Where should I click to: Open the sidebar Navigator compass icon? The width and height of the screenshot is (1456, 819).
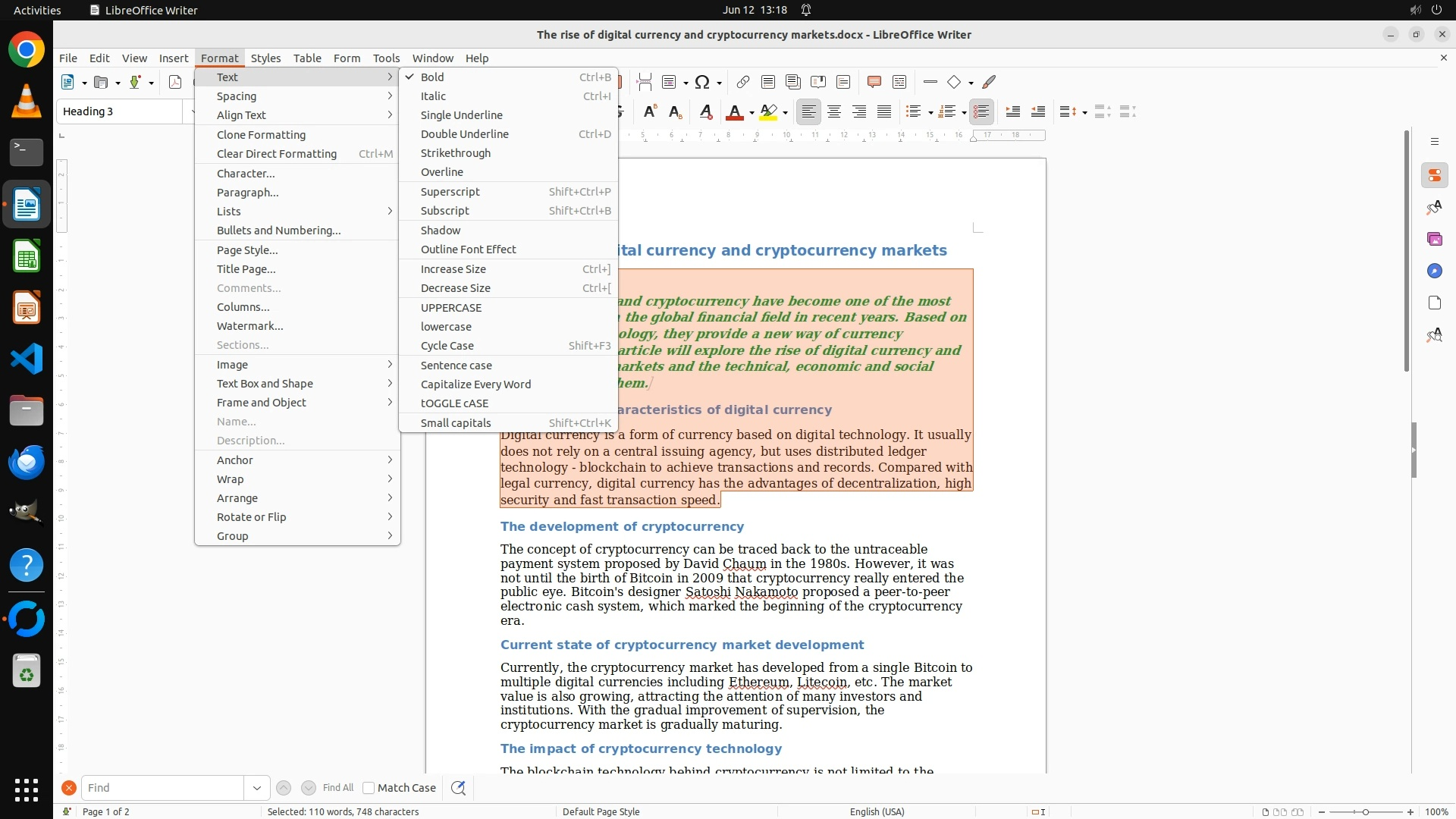1434,271
